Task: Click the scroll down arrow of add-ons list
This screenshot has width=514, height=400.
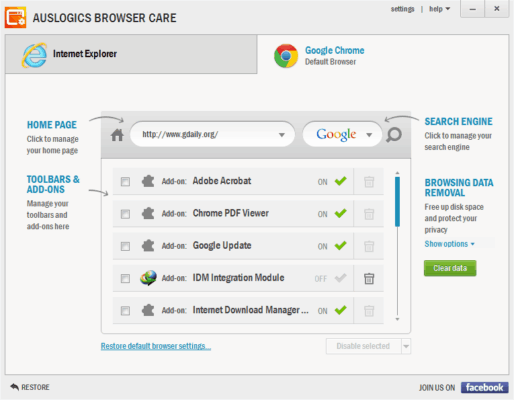Action: click(397, 319)
